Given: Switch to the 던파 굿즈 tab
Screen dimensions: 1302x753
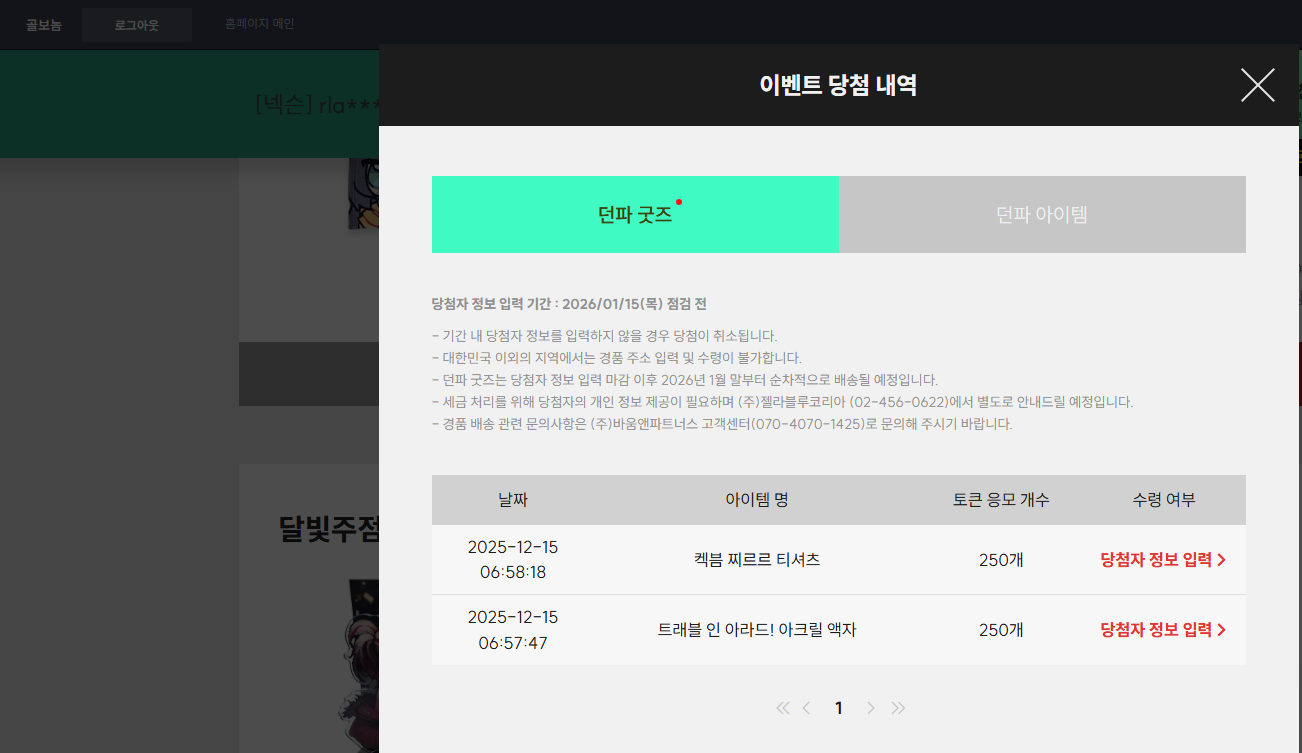Looking at the screenshot, I should click(x=635, y=215).
